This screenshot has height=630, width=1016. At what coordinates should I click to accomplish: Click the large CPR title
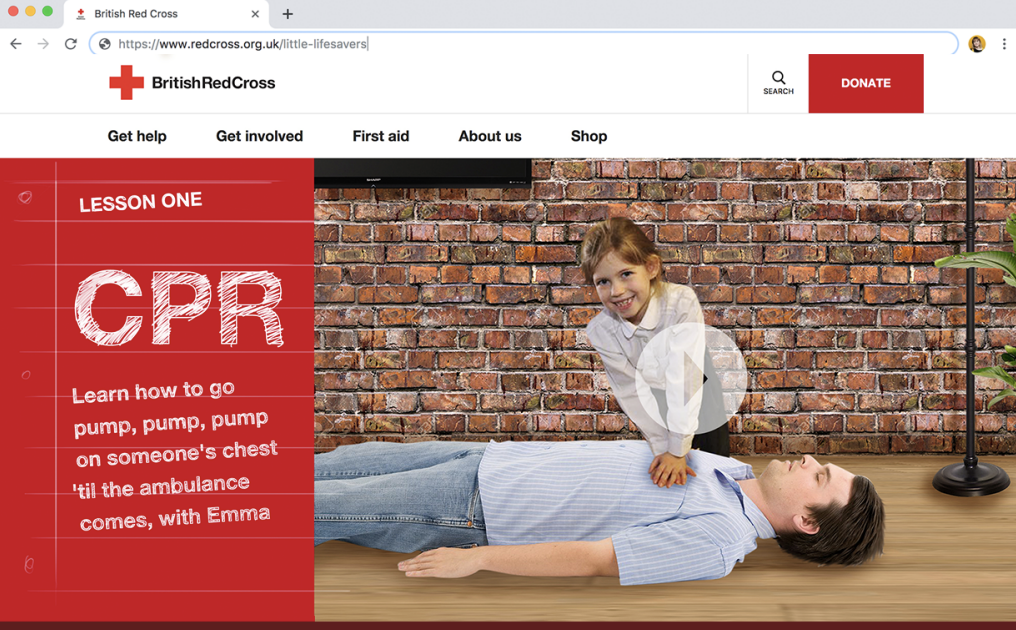pos(179,307)
